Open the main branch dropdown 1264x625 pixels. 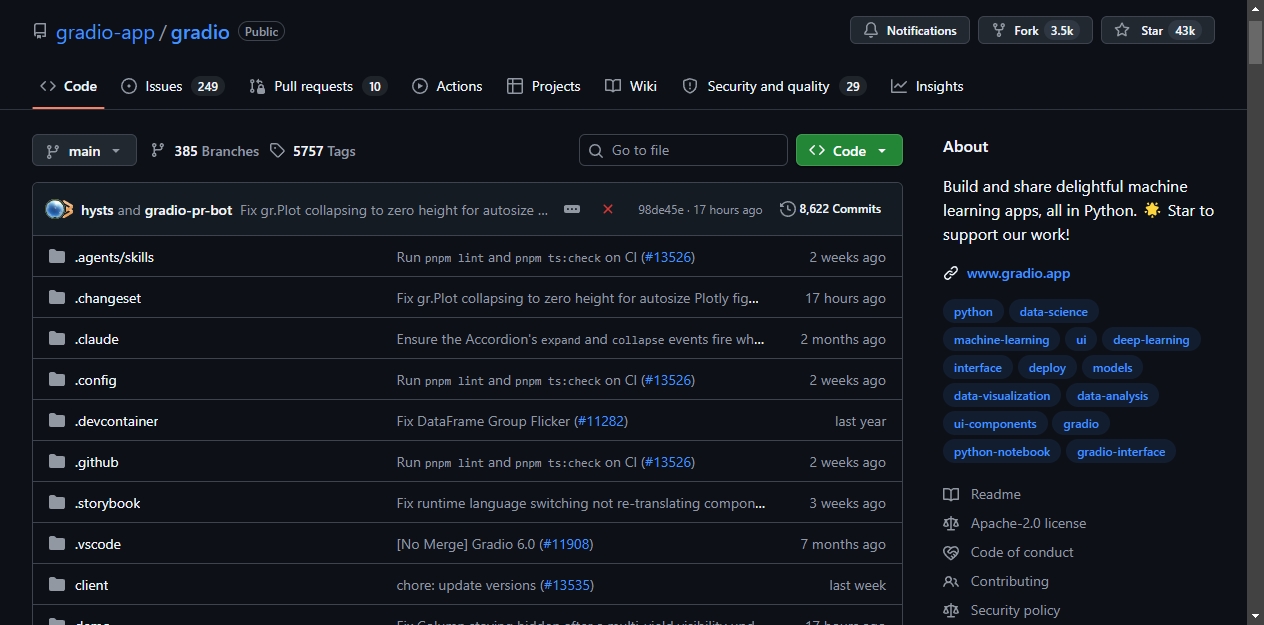click(x=84, y=150)
